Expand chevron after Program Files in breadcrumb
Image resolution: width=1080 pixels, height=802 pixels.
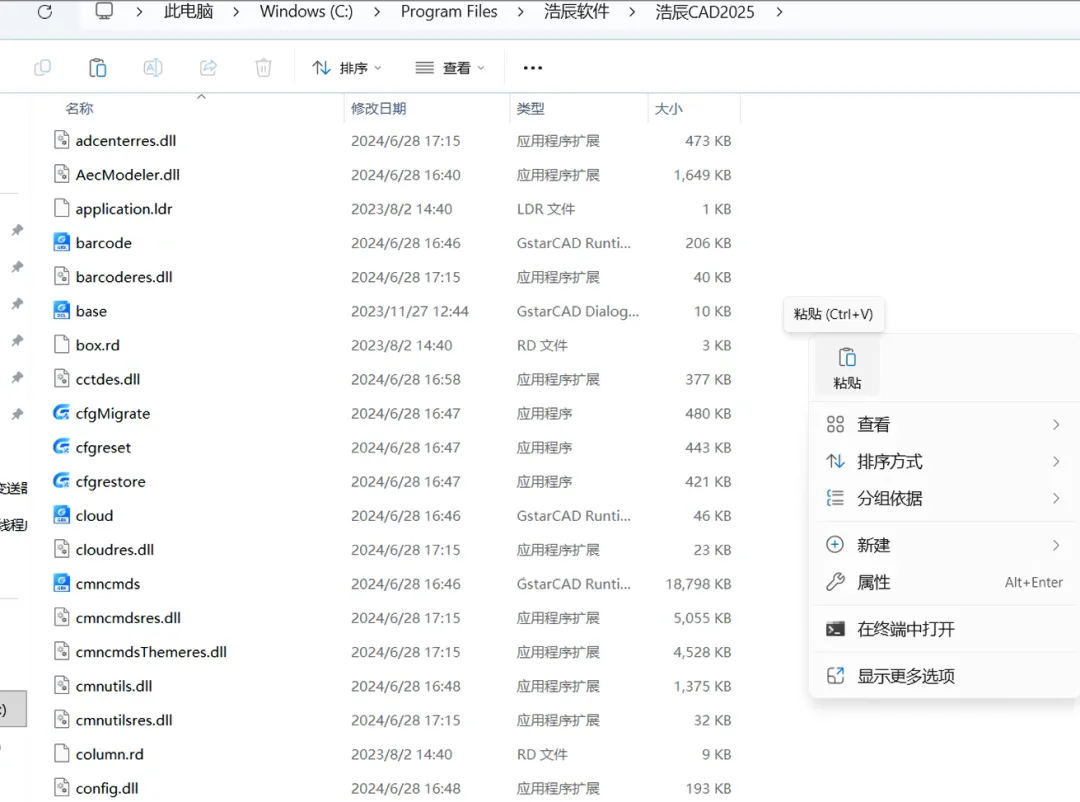pyautogui.click(x=520, y=12)
